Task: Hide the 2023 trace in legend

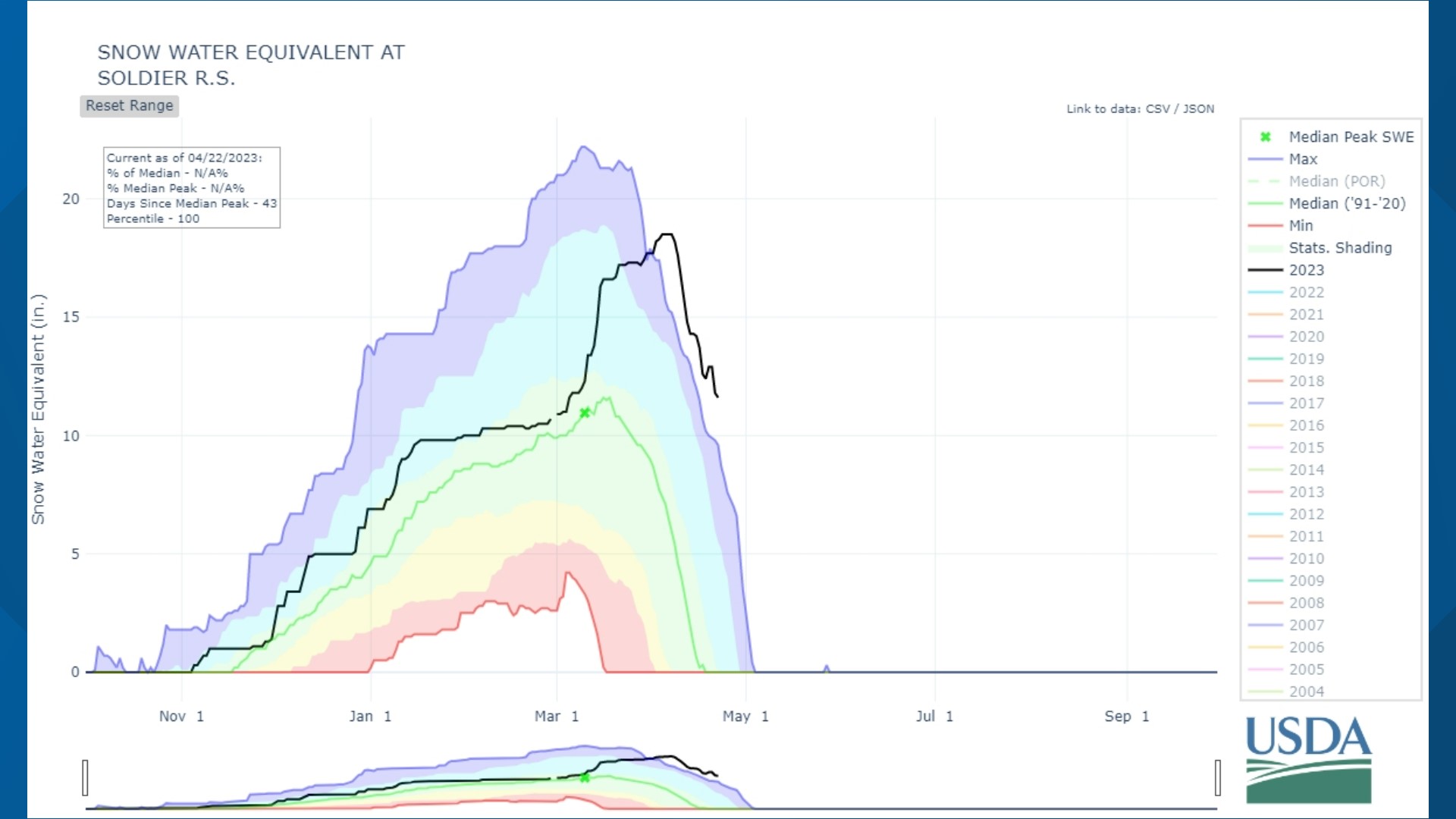Action: [x=1306, y=270]
